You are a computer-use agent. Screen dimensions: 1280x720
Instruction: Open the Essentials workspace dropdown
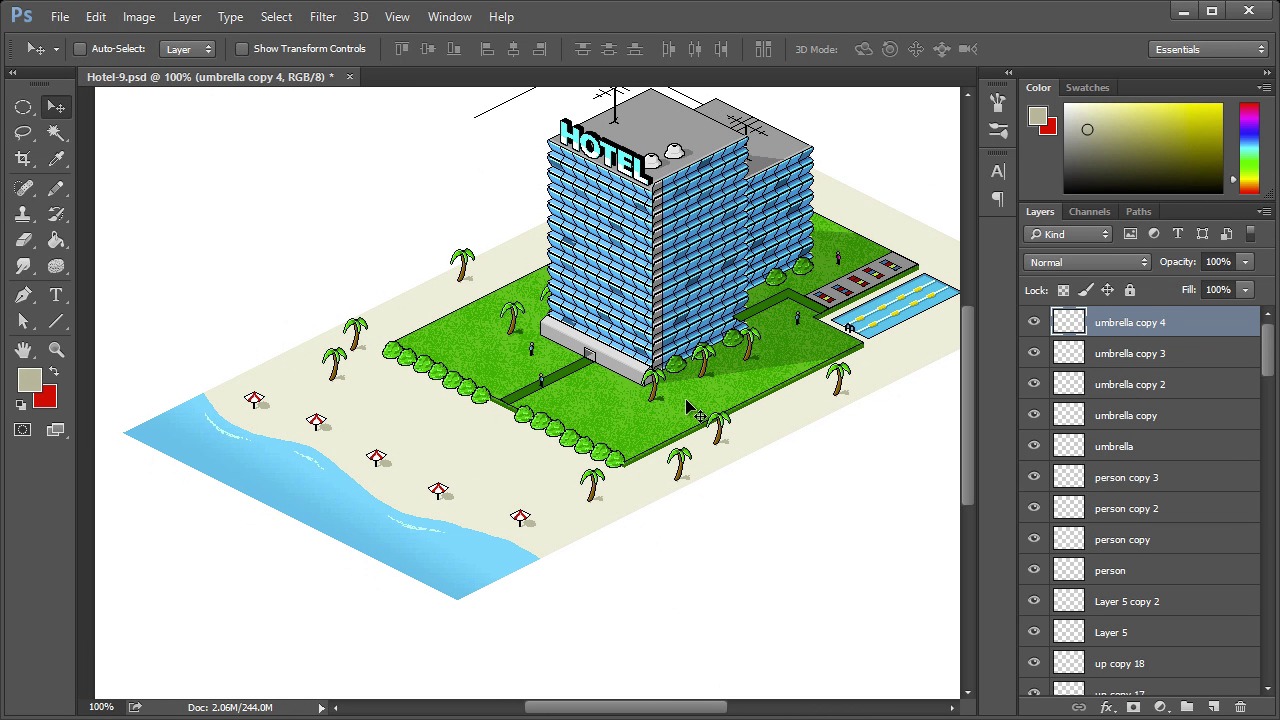click(1208, 49)
